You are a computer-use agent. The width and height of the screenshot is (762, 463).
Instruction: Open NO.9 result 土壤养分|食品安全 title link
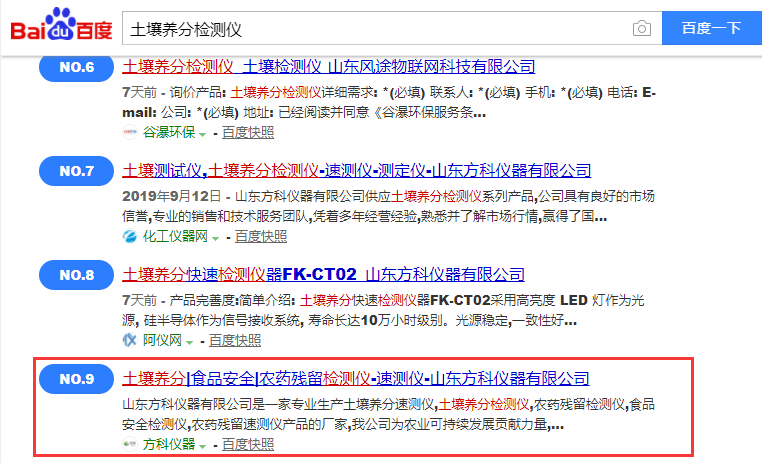pos(356,378)
